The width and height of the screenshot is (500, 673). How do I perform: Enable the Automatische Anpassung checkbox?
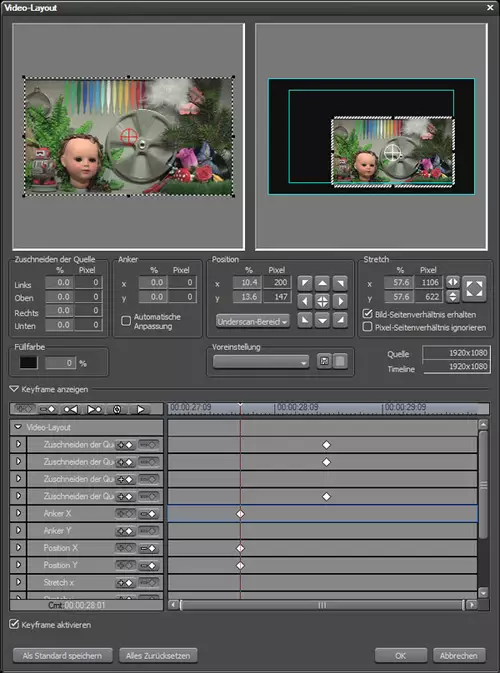pos(126,321)
